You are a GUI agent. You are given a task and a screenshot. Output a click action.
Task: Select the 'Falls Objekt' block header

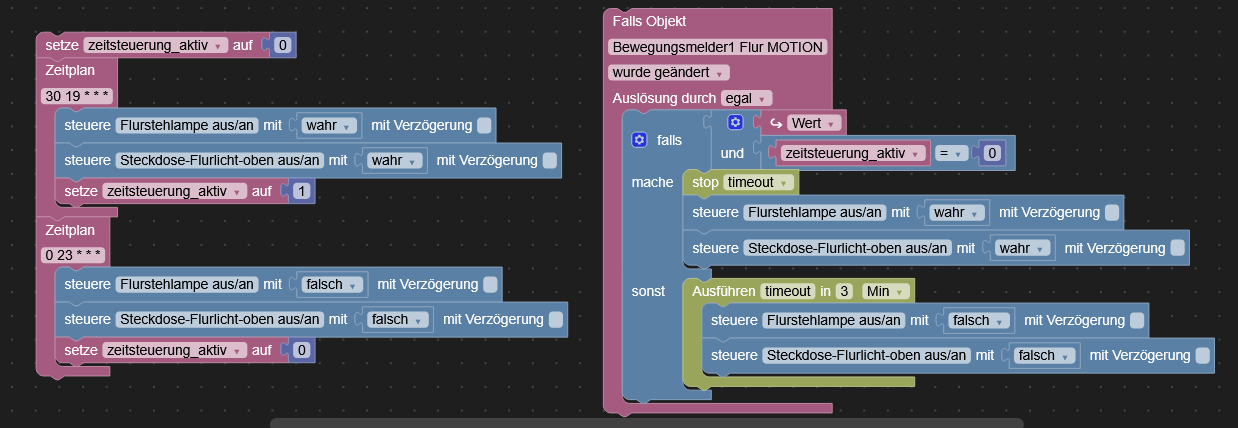pos(649,21)
